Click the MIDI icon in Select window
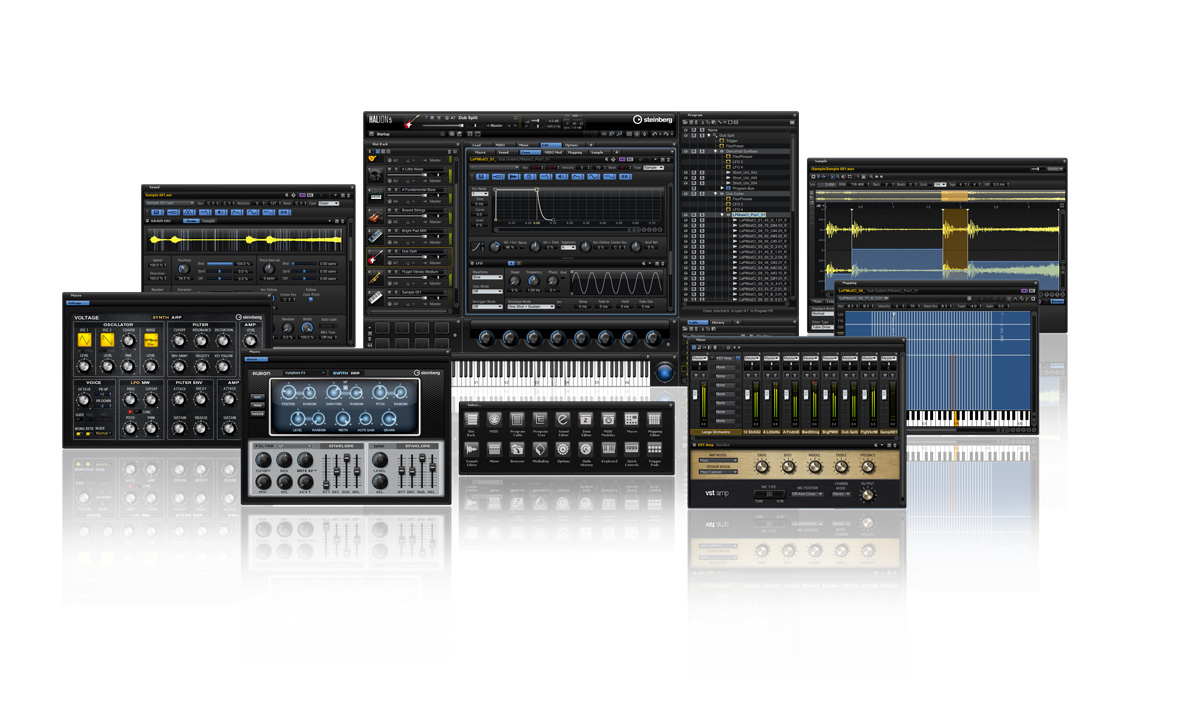Screen dimensions: 1200x702 [x=494, y=418]
